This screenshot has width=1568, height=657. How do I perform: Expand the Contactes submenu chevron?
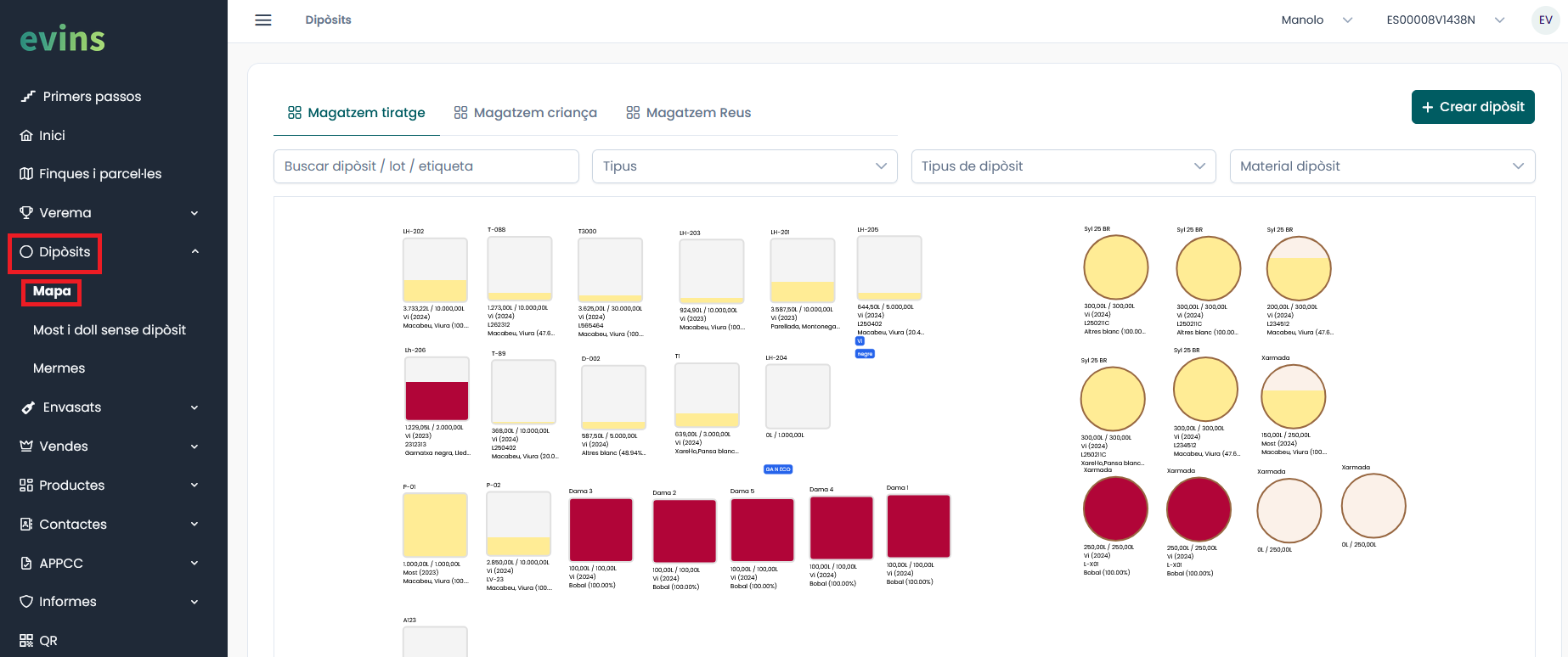(195, 525)
